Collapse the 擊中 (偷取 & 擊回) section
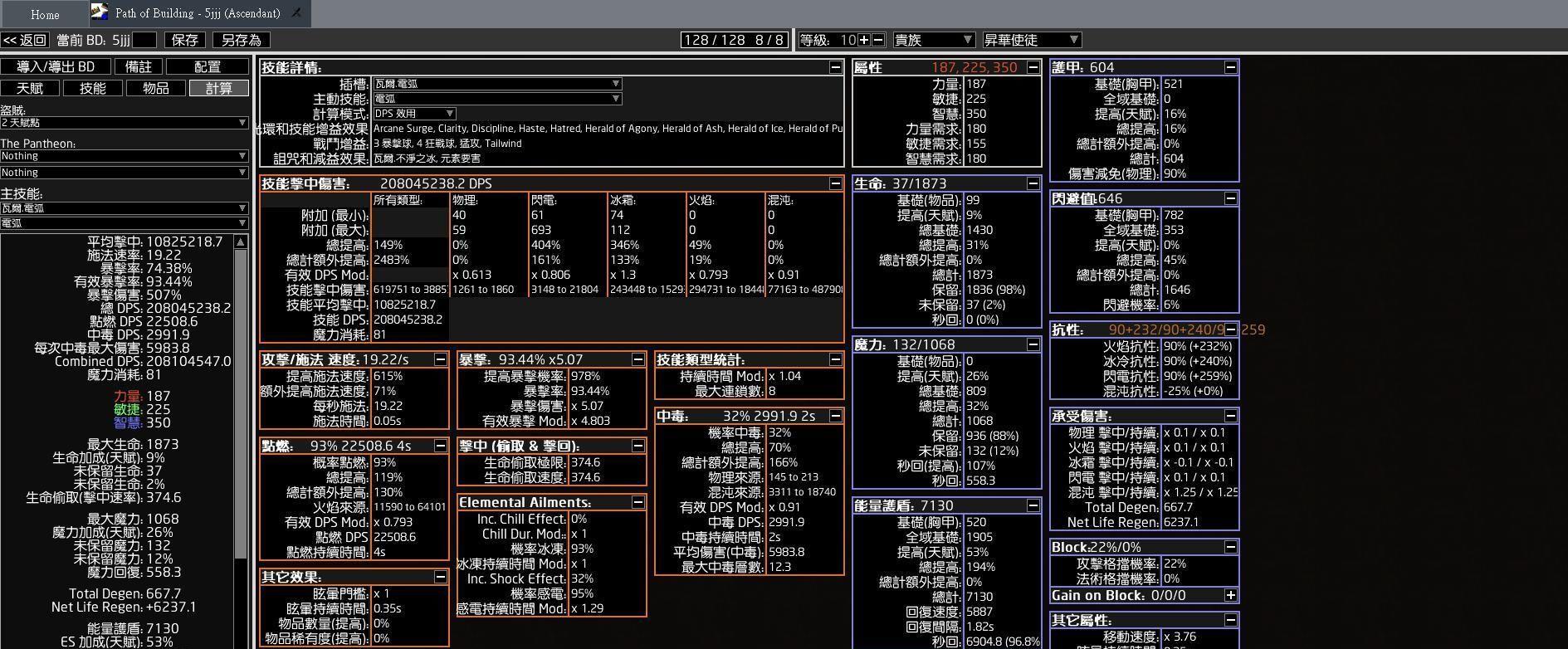The image size is (1568, 649). tap(637, 446)
